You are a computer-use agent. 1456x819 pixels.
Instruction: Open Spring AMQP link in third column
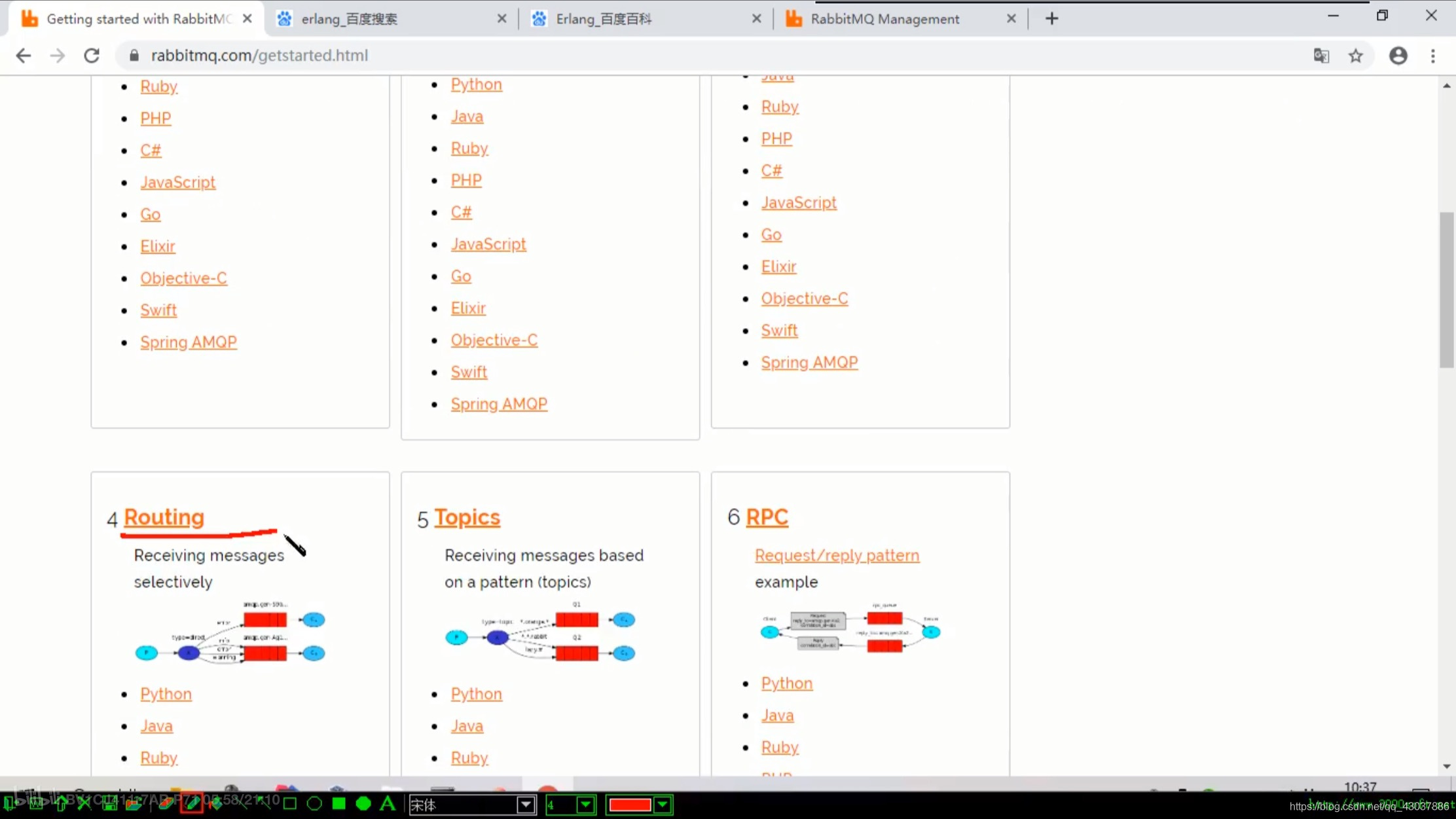tap(809, 363)
